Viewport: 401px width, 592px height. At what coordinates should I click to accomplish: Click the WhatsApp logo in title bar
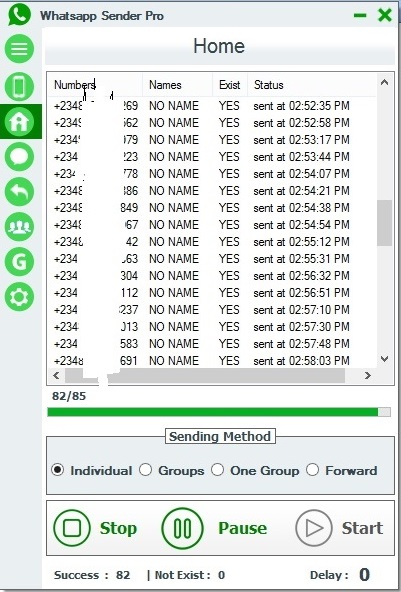19,14
